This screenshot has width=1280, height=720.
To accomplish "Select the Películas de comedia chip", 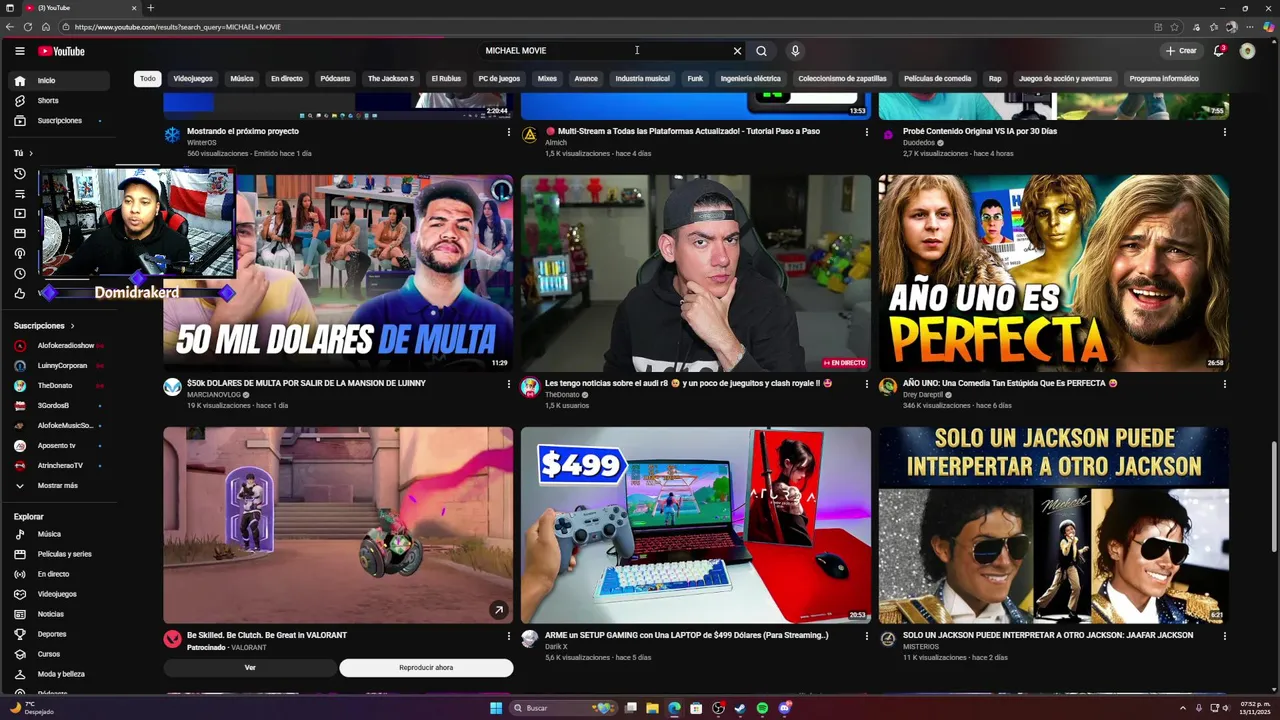I will pyautogui.click(x=937, y=78).
